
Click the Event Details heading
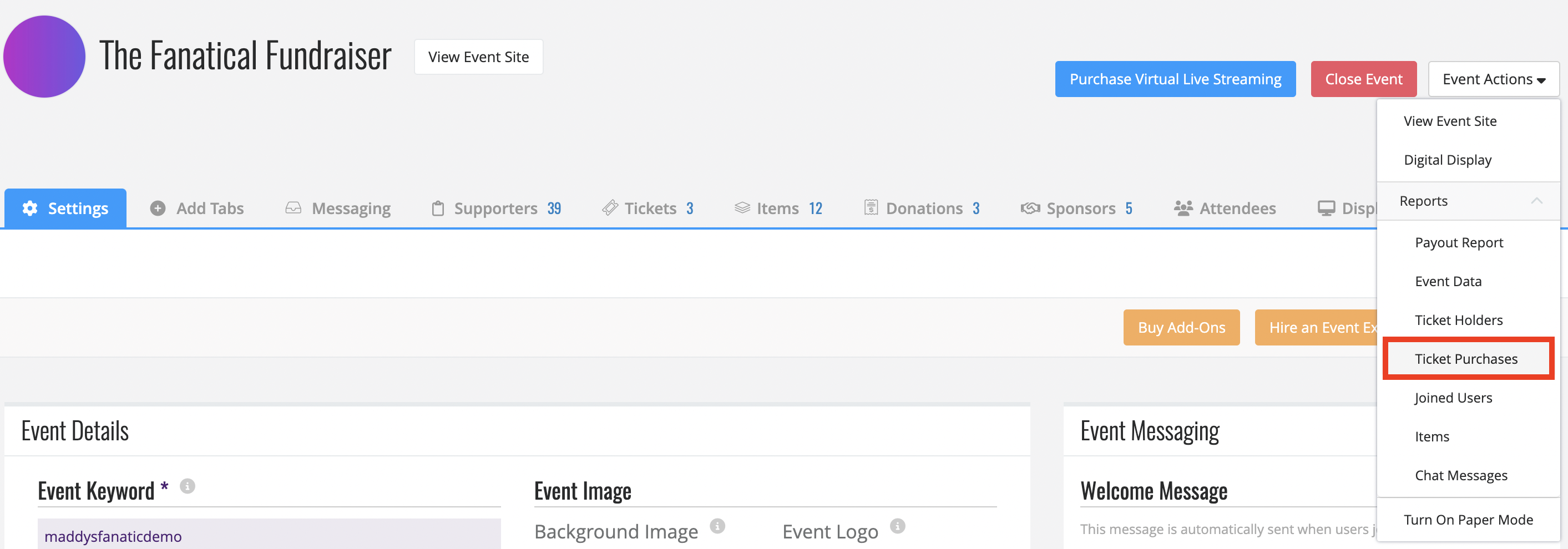click(x=75, y=431)
